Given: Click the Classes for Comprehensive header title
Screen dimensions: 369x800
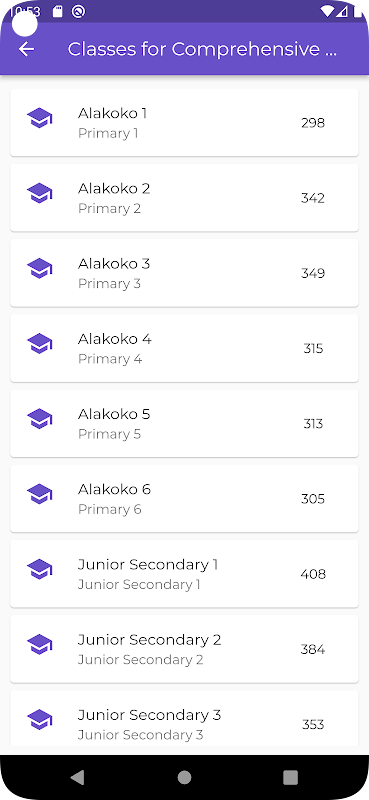Looking at the screenshot, I should pyautogui.click(x=202, y=49).
